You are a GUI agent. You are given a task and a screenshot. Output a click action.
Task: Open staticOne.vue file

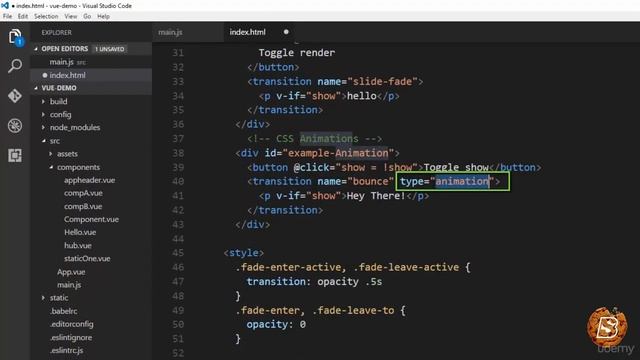(x=87, y=258)
